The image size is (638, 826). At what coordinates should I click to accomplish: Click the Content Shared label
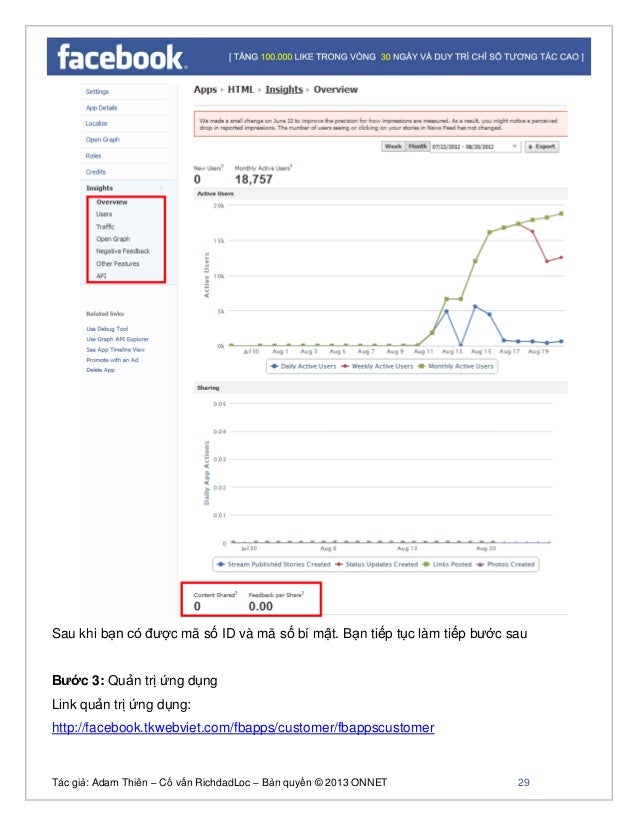tap(215, 595)
